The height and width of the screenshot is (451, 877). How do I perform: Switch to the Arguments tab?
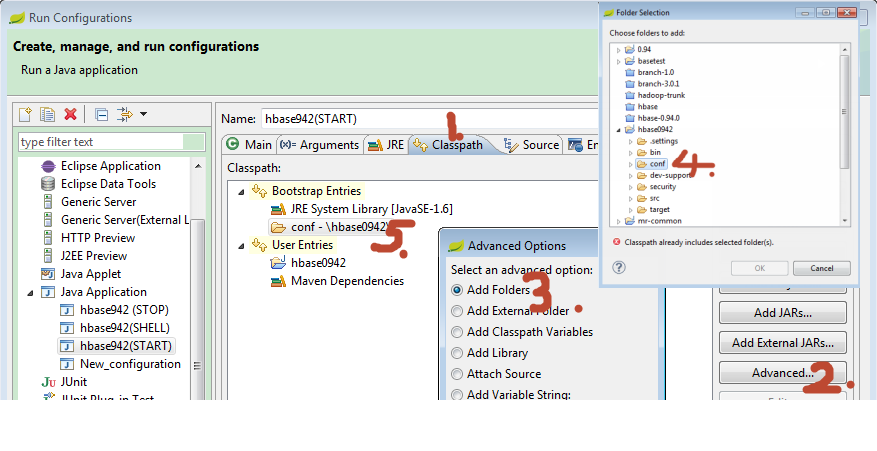click(319, 145)
